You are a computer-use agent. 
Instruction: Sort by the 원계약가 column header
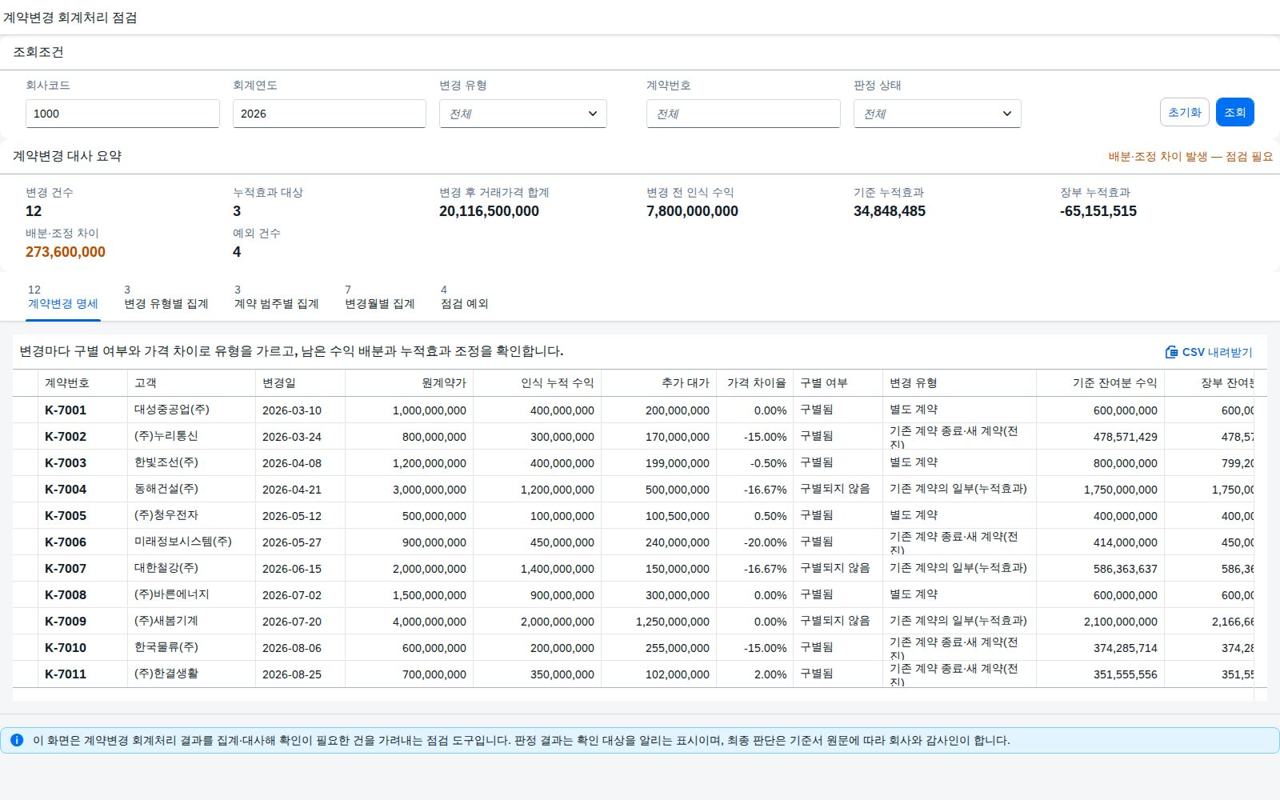(x=409, y=383)
